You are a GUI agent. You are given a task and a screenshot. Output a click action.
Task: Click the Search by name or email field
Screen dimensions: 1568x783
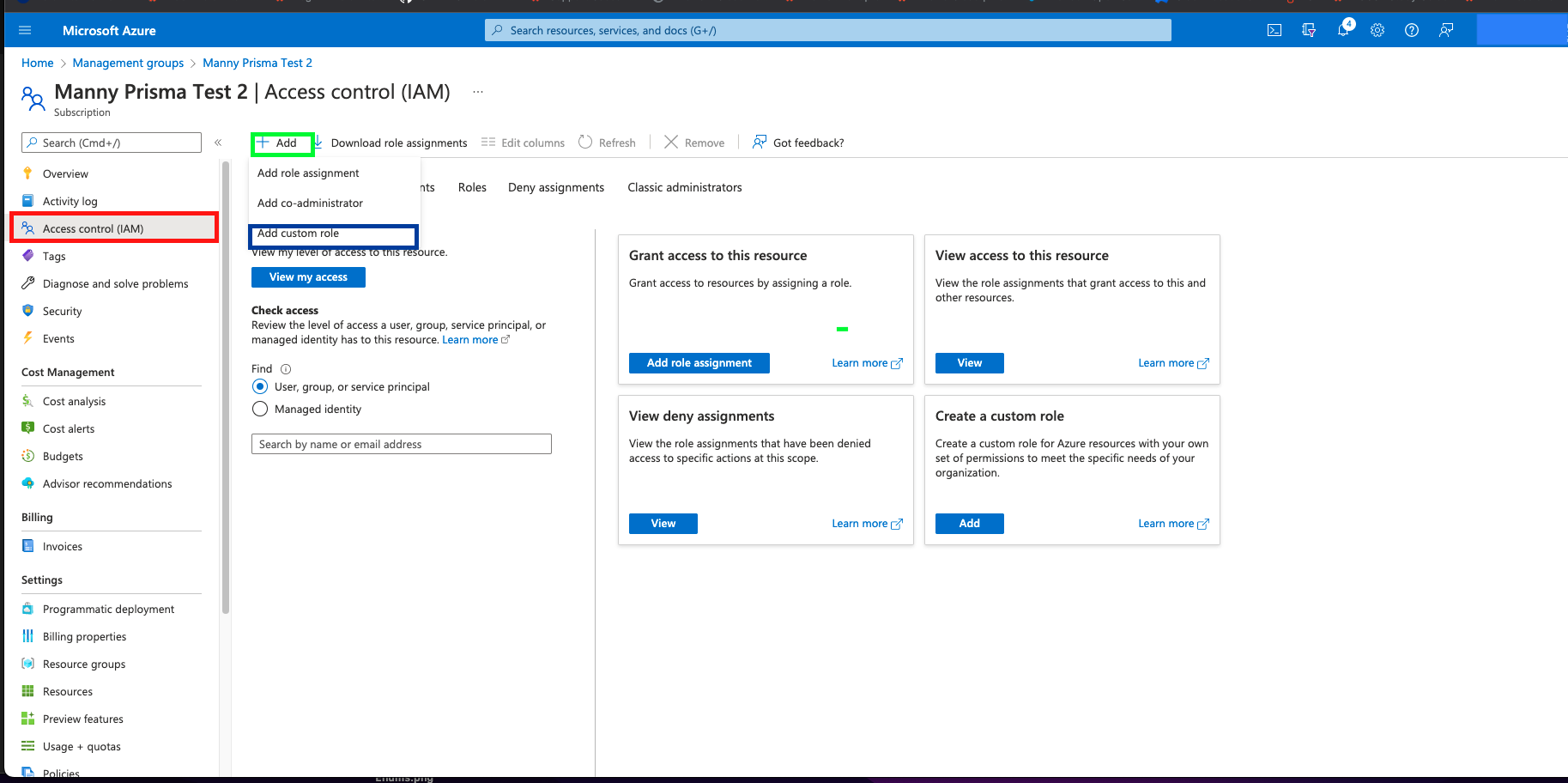[x=401, y=444]
